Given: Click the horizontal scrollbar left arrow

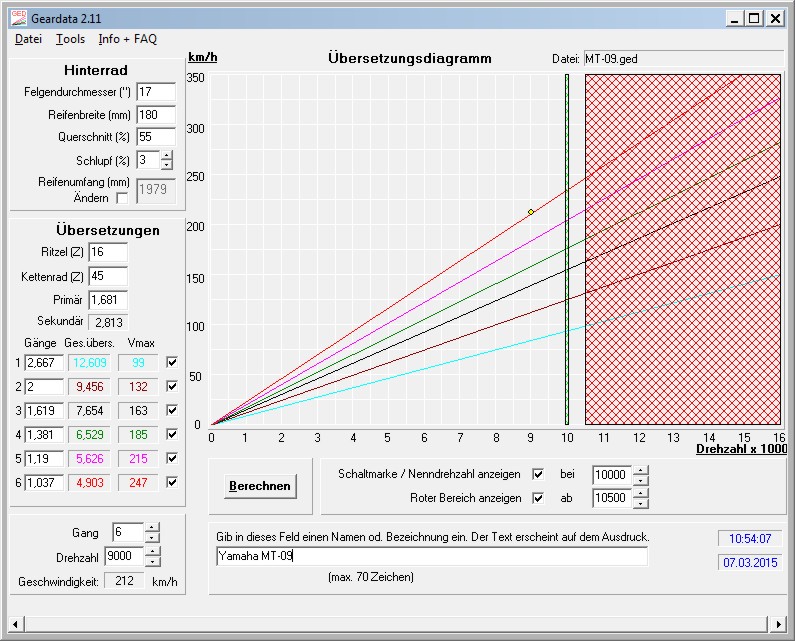Looking at the screenshot, I should 16,624.
